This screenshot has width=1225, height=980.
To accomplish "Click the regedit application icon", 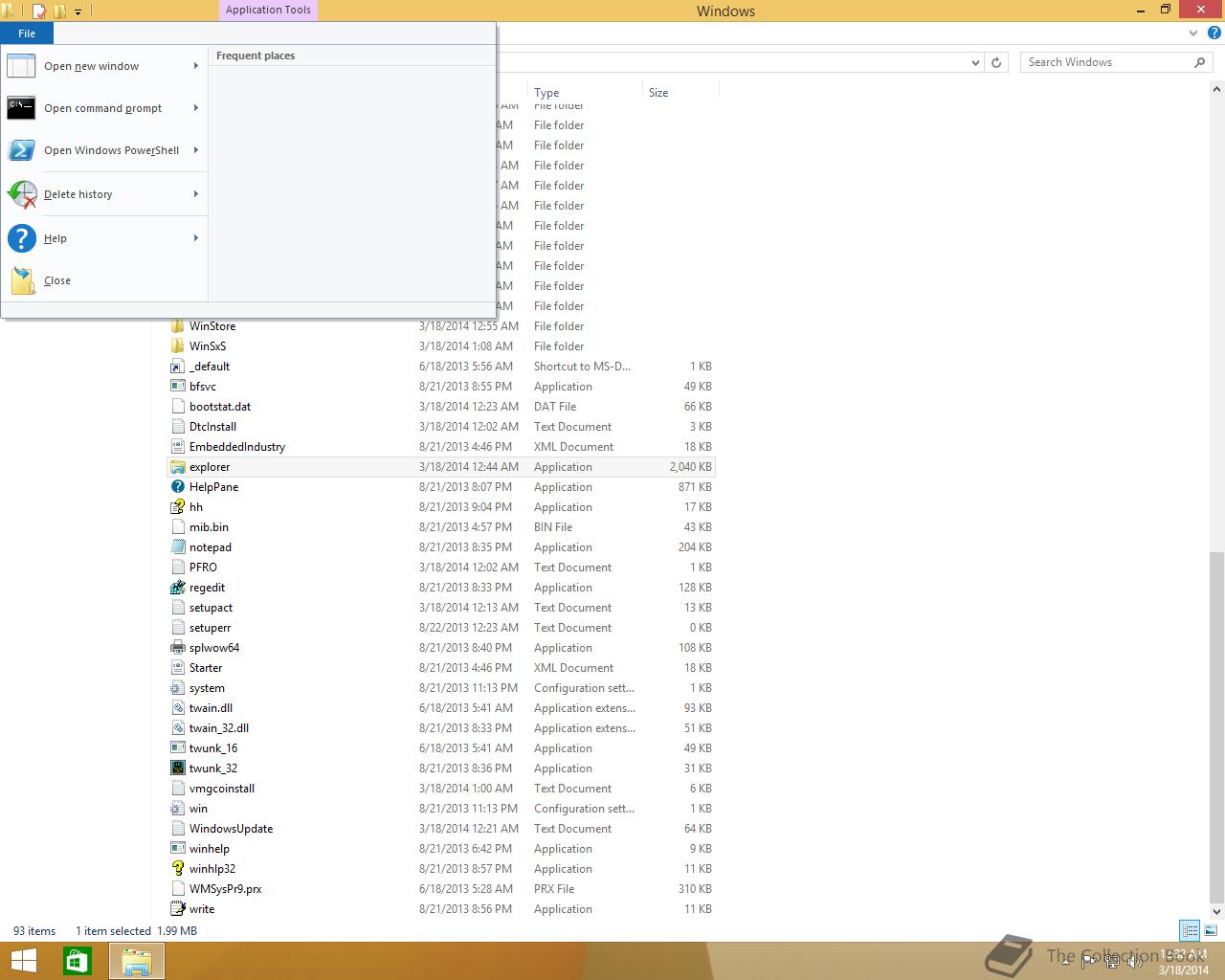I will click(x=177, y=588).
